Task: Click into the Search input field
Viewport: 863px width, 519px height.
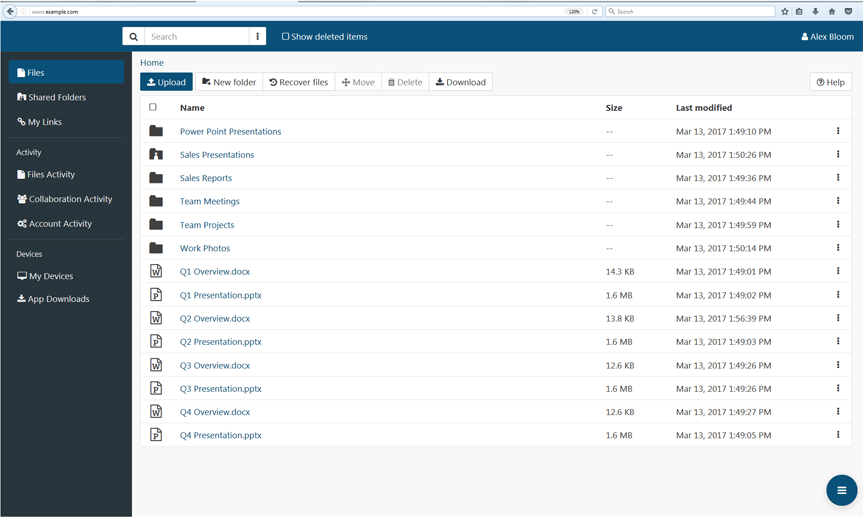Action: pyautogui.click(x=197, y=37)
